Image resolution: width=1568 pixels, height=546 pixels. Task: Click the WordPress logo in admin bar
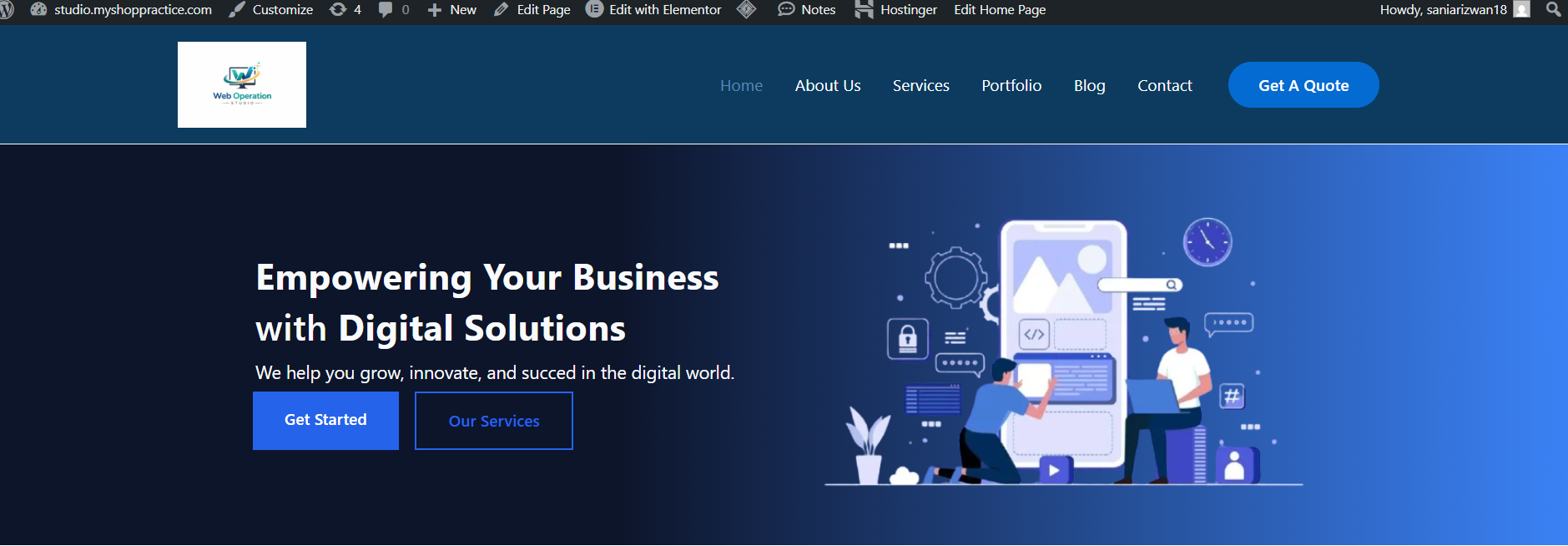coord(7,10)
